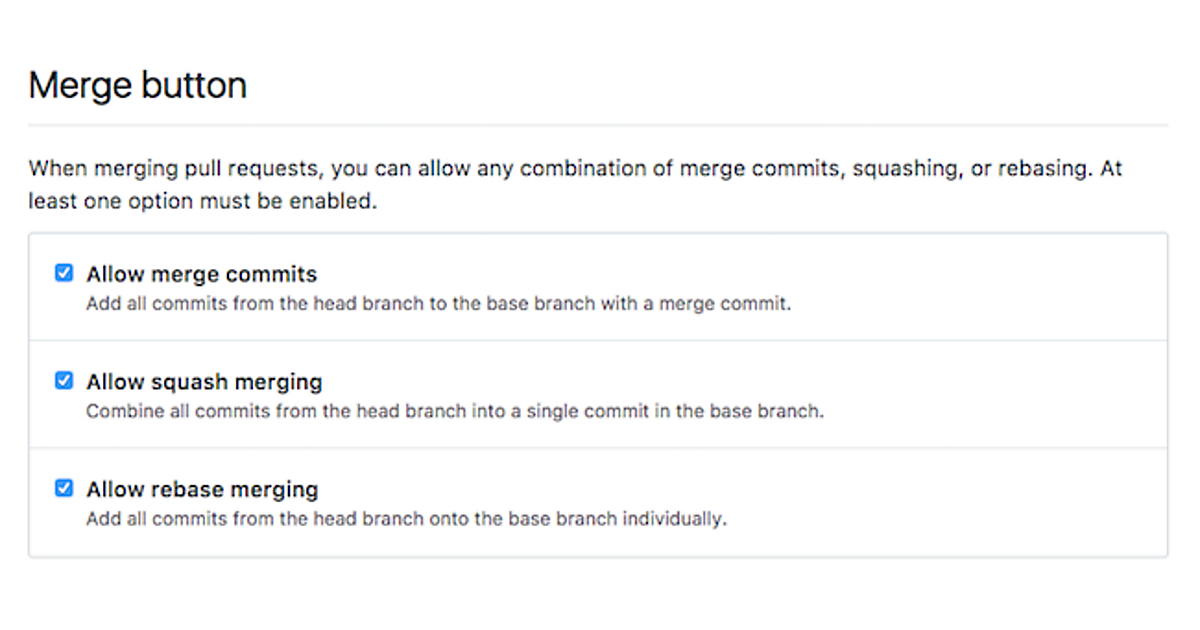Click the "Allow rebase merging" label text
1200x630 pixels.
click(x=202, y=490)
